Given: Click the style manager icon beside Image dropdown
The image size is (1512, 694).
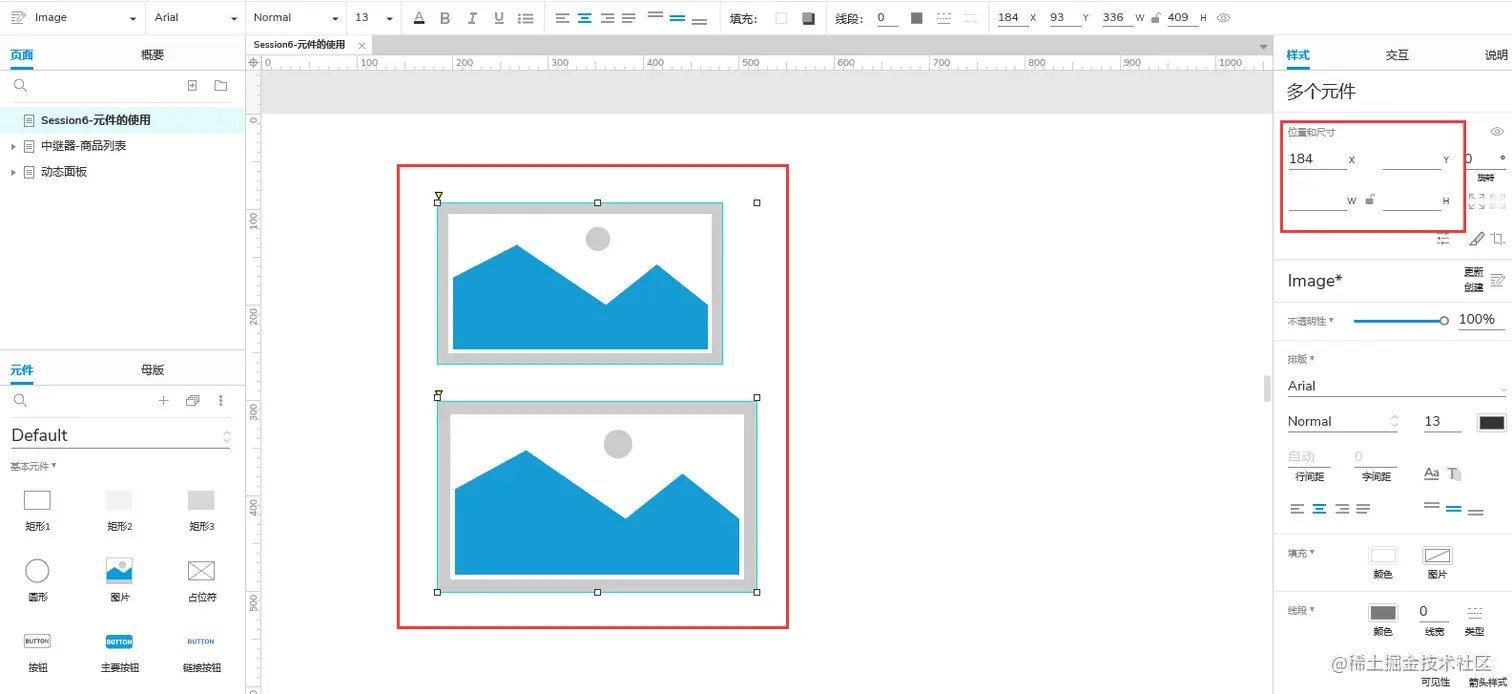Looking at the screenshot, I should (x=17, y=18).
